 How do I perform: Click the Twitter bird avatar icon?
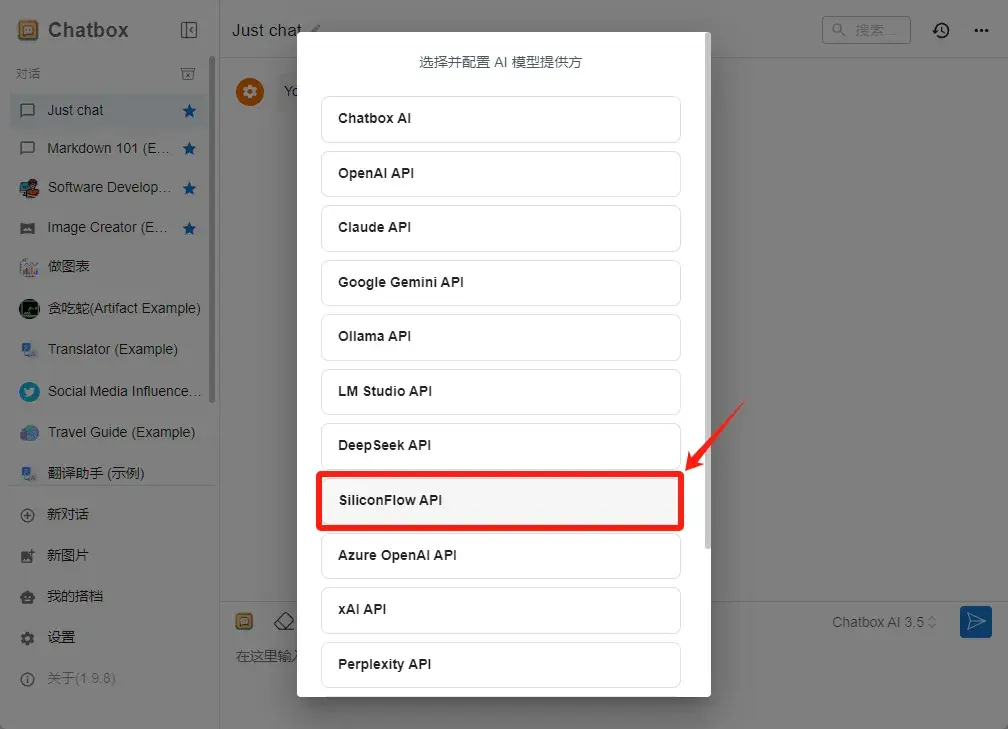pyautogui.click(x=29, y=392)
